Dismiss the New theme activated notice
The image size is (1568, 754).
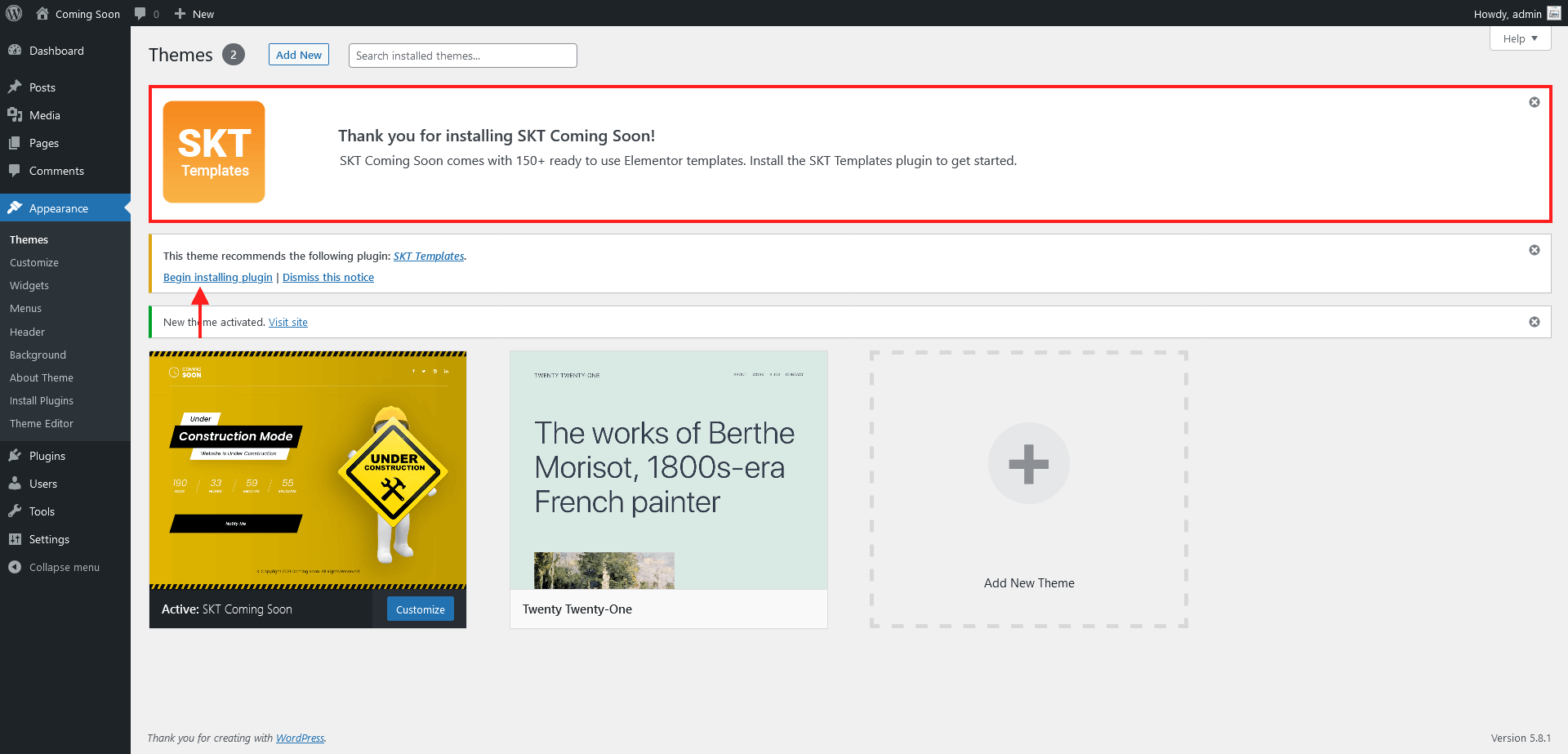[x=1535, y=322]
